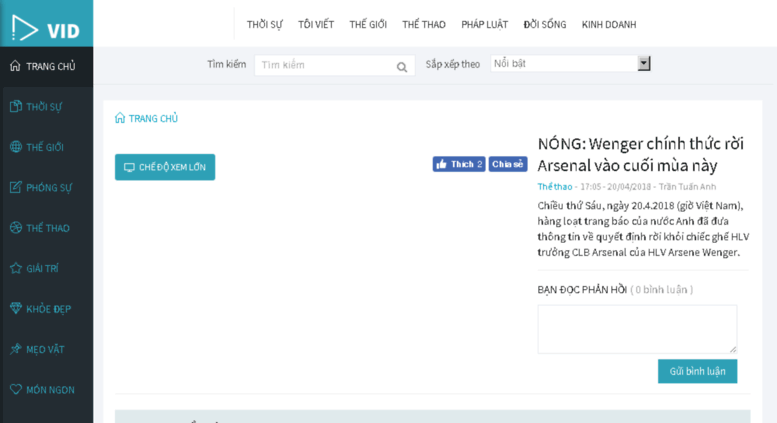Click the Tìm kiếm search input
Viewport: 777px width, 423px height.
(334, 65)
